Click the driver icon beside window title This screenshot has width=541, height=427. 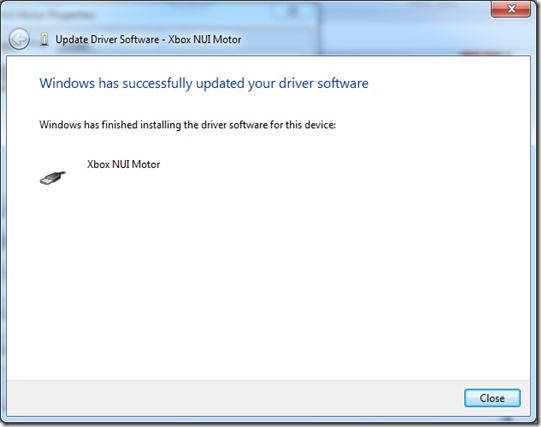click(44, 39)
